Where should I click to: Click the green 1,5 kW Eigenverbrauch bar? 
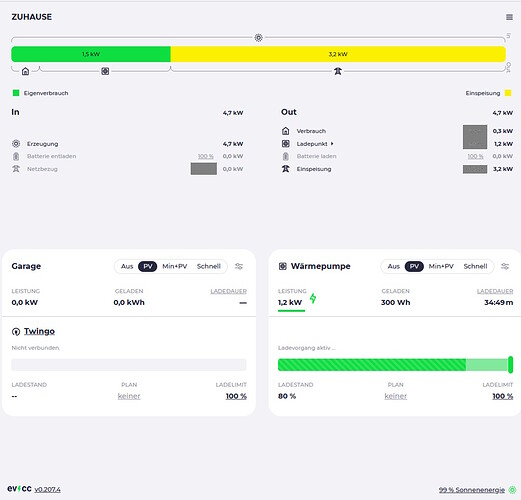[x=91, y=54]
